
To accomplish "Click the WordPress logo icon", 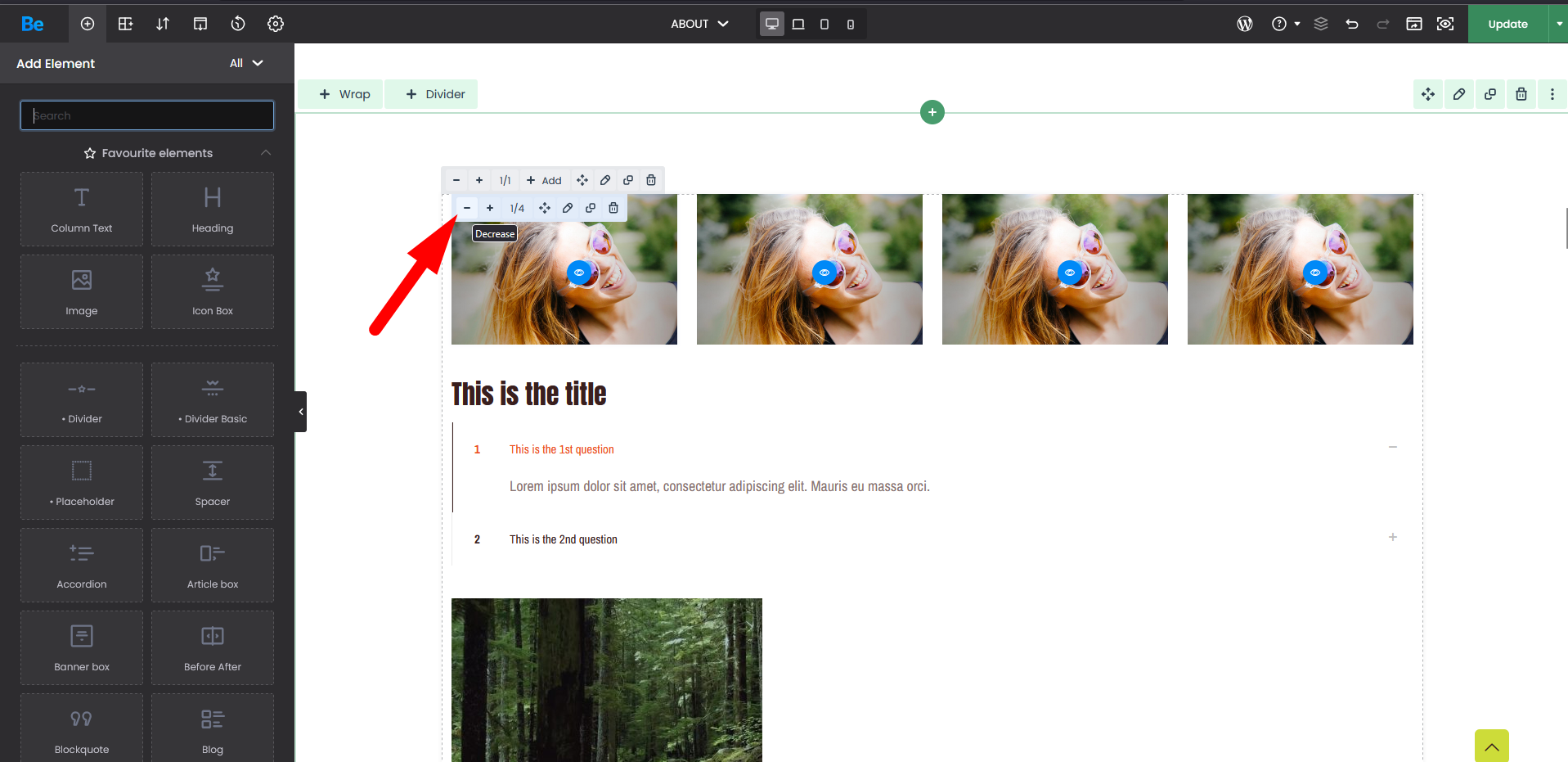I will pos(1244,24).
